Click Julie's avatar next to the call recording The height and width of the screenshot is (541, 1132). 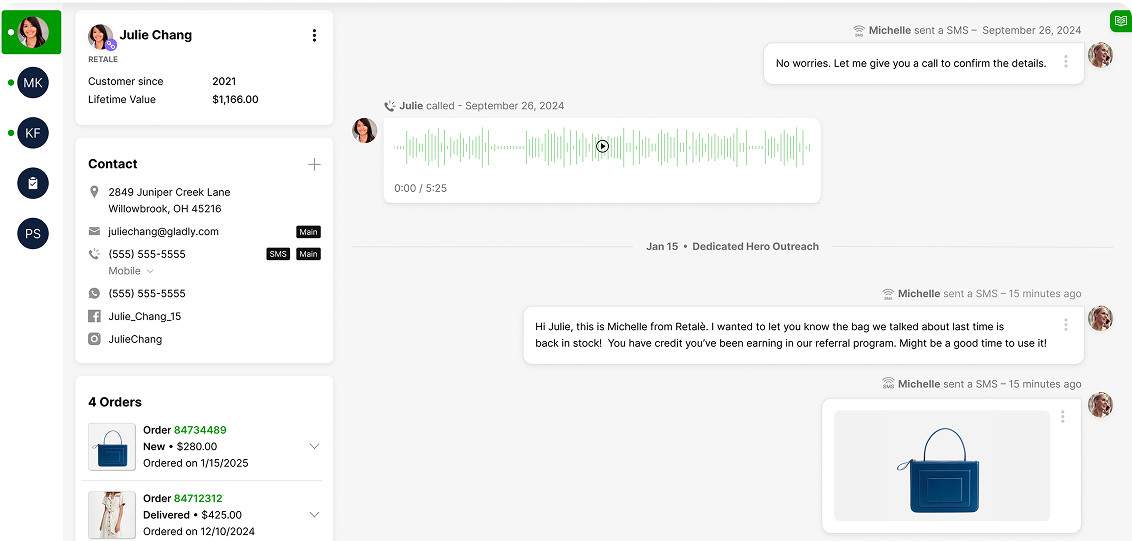pyautogui.click(x=365, y=131)
